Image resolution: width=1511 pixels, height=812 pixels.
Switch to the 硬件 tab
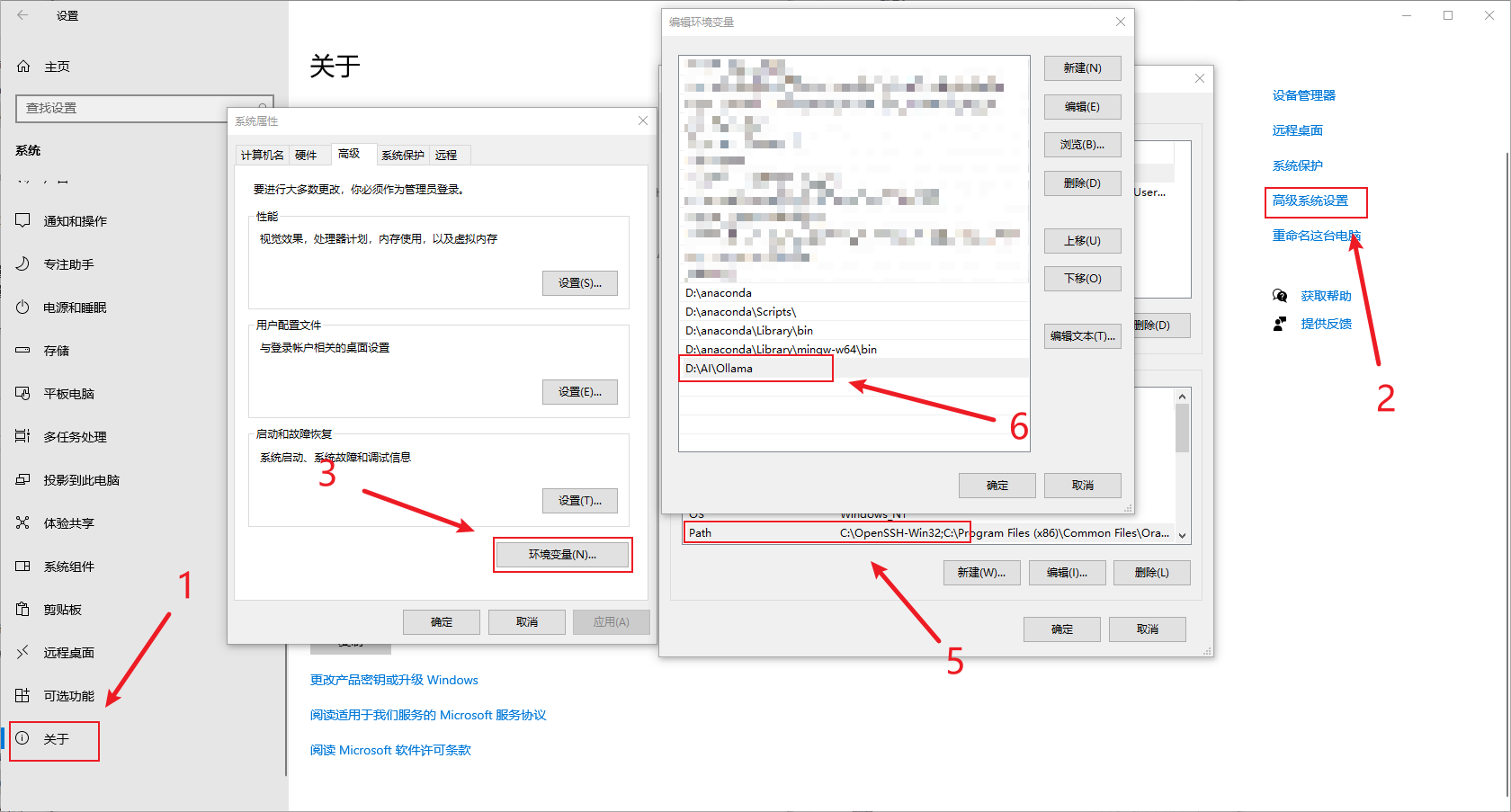[306, 156]
